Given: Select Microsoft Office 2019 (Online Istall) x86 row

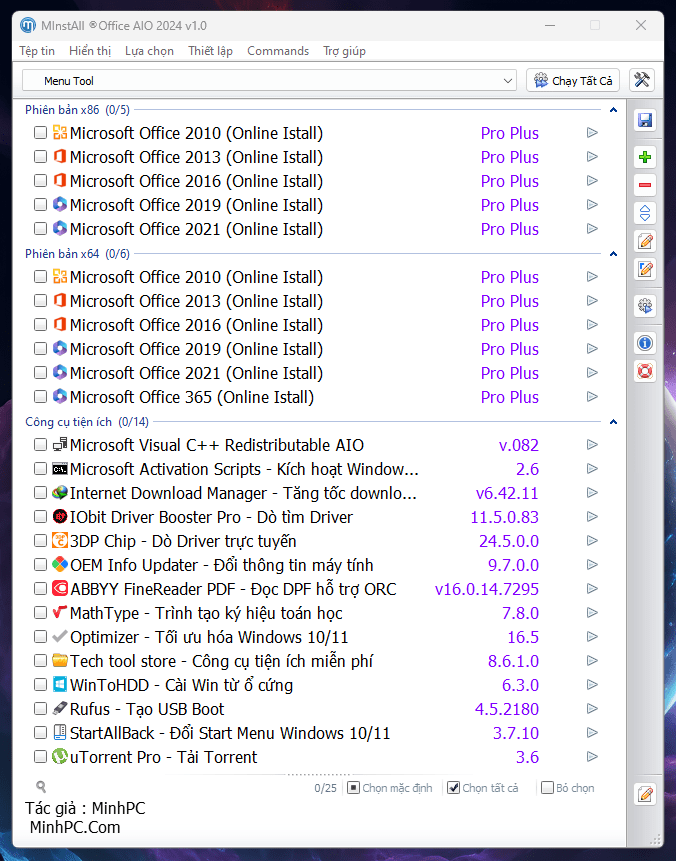Looking at the screenshot, I should coord(316,205).
